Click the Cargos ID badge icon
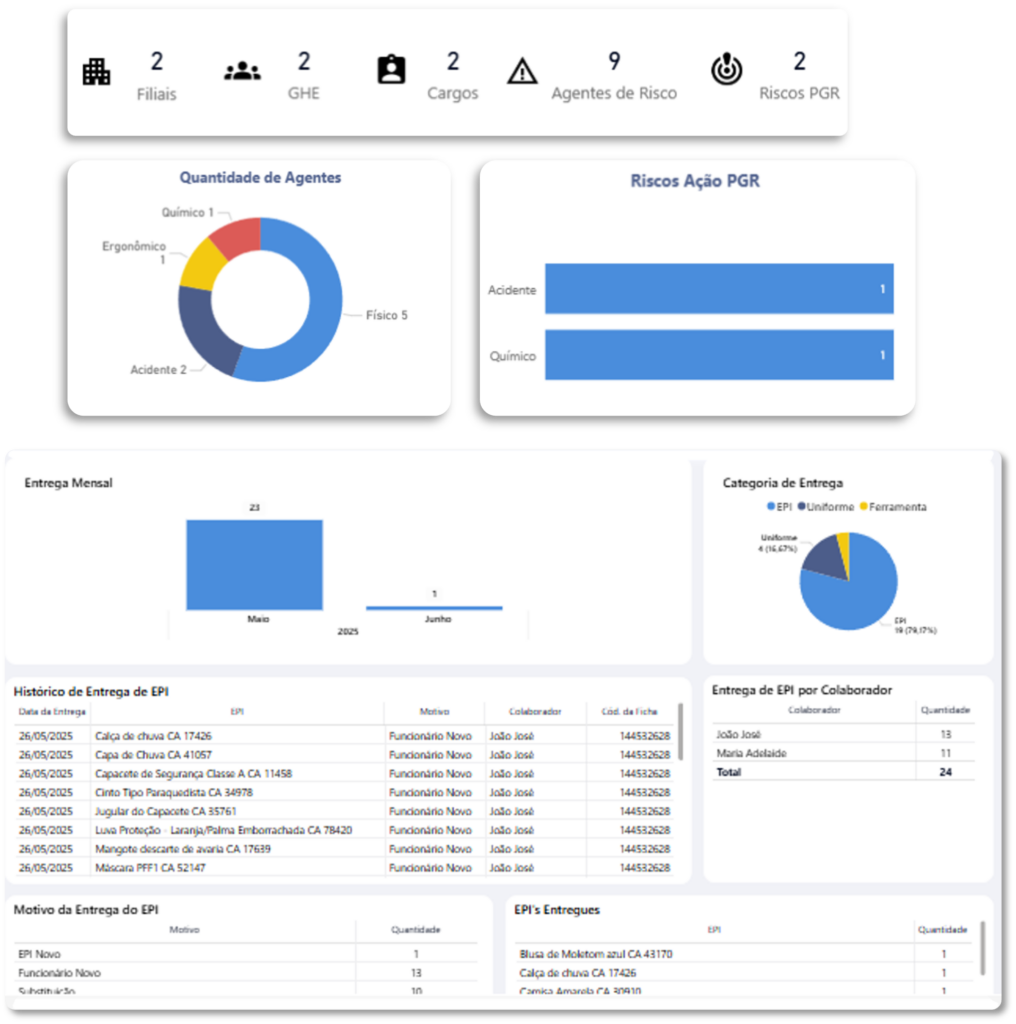The image size is (1016, 1024). click(x=391, y=70)
